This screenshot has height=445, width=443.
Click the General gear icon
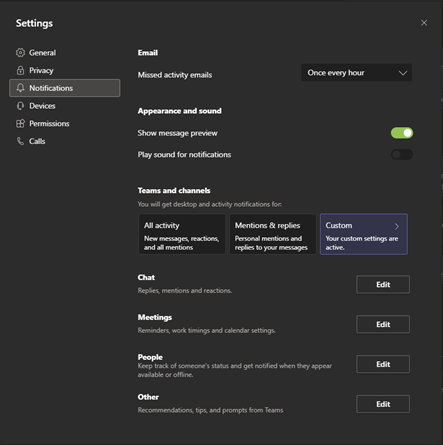click(x=20, y=53)
